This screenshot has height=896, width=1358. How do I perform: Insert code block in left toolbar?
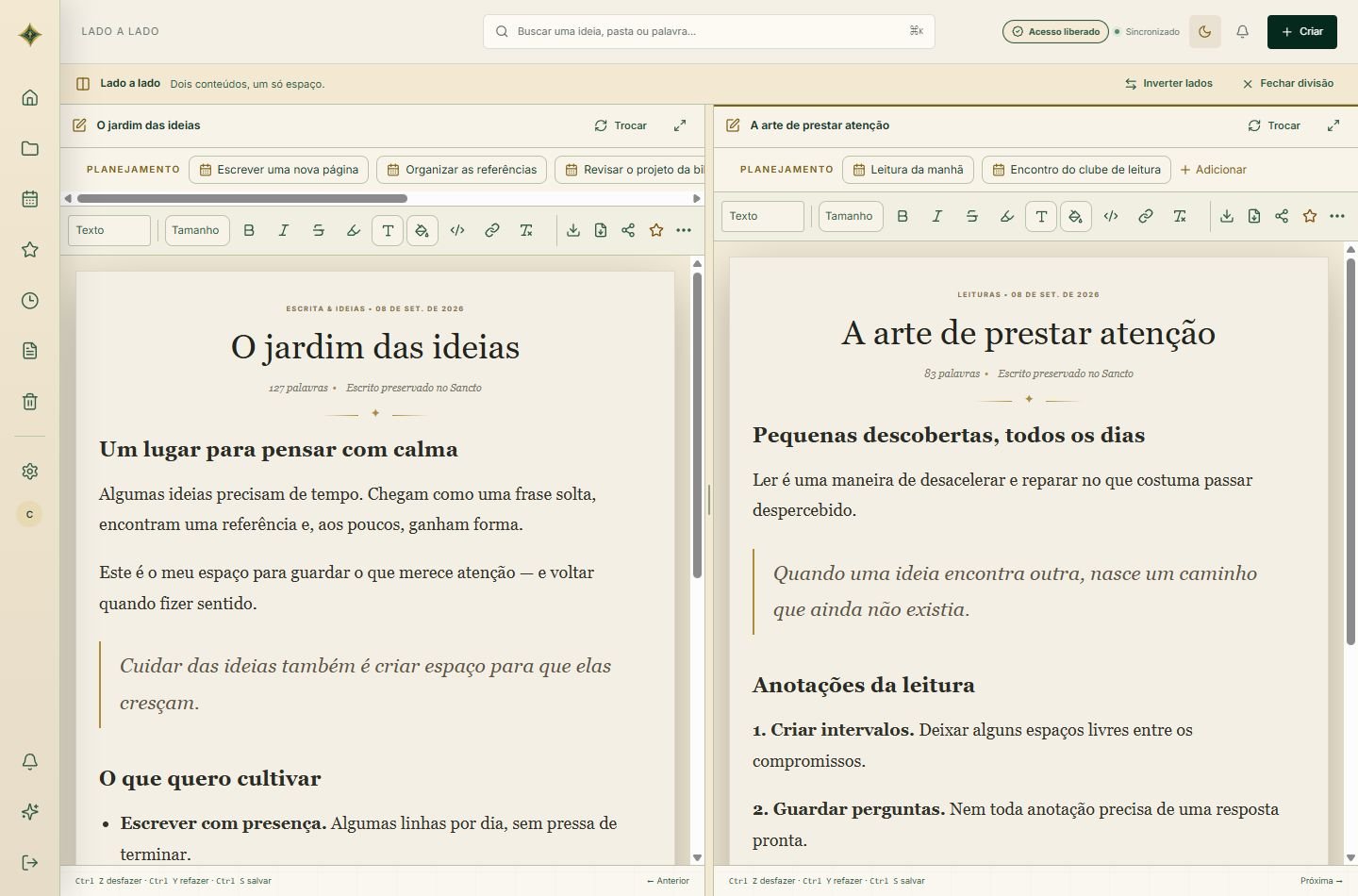(457, 230)
